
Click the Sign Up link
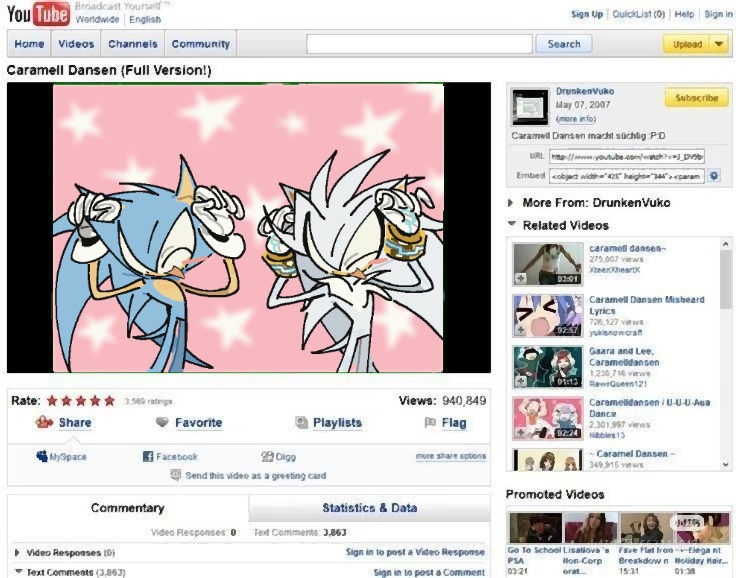(587, 14)
